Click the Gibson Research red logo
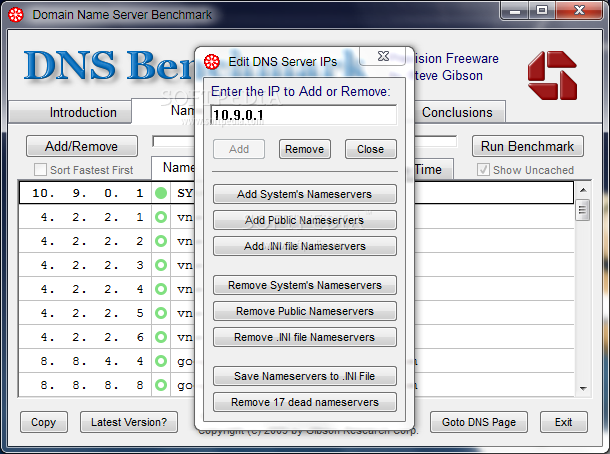This screenshot has width=610, height=454. (552, 75)
